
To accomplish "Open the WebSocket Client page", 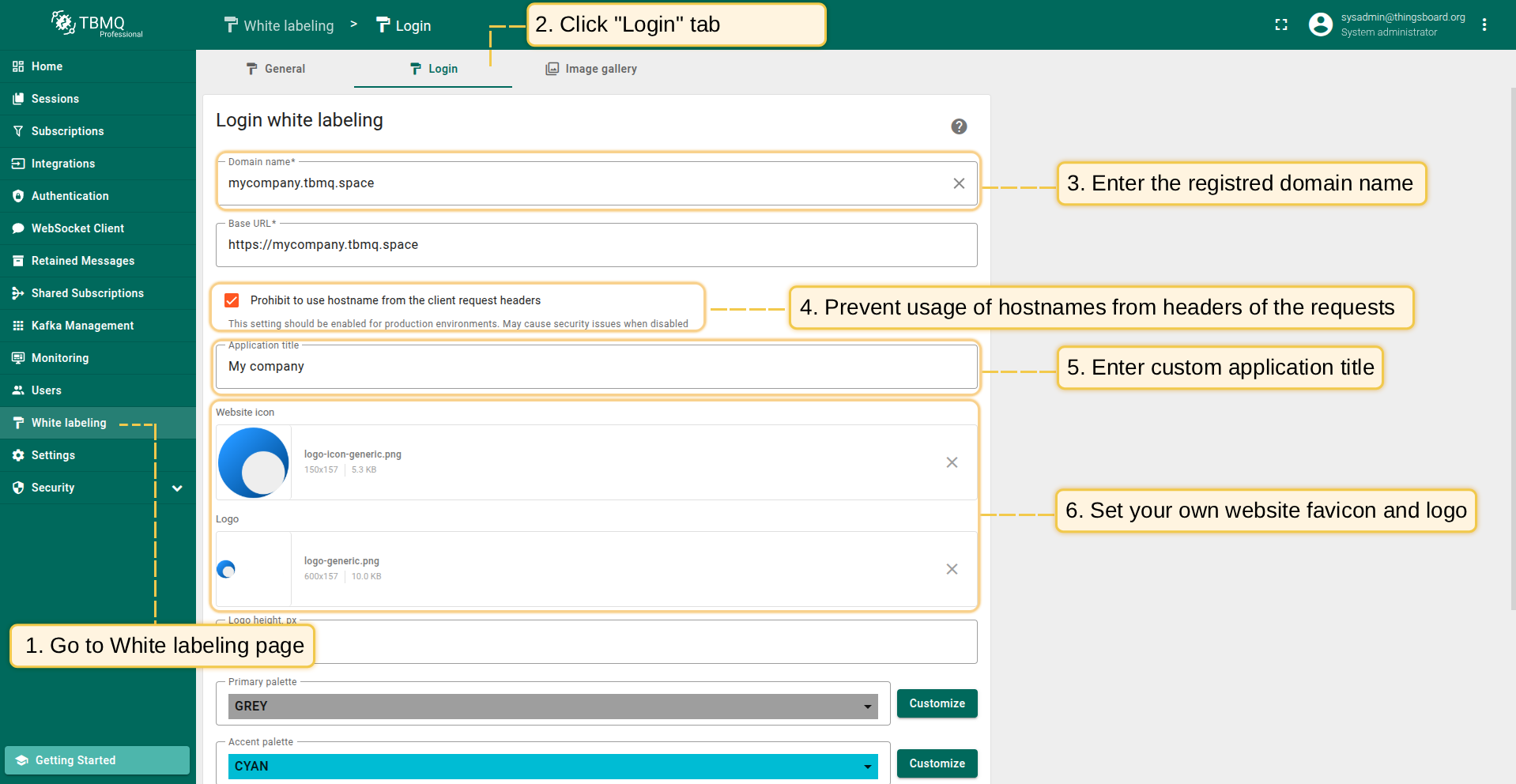I will (77, 228).
